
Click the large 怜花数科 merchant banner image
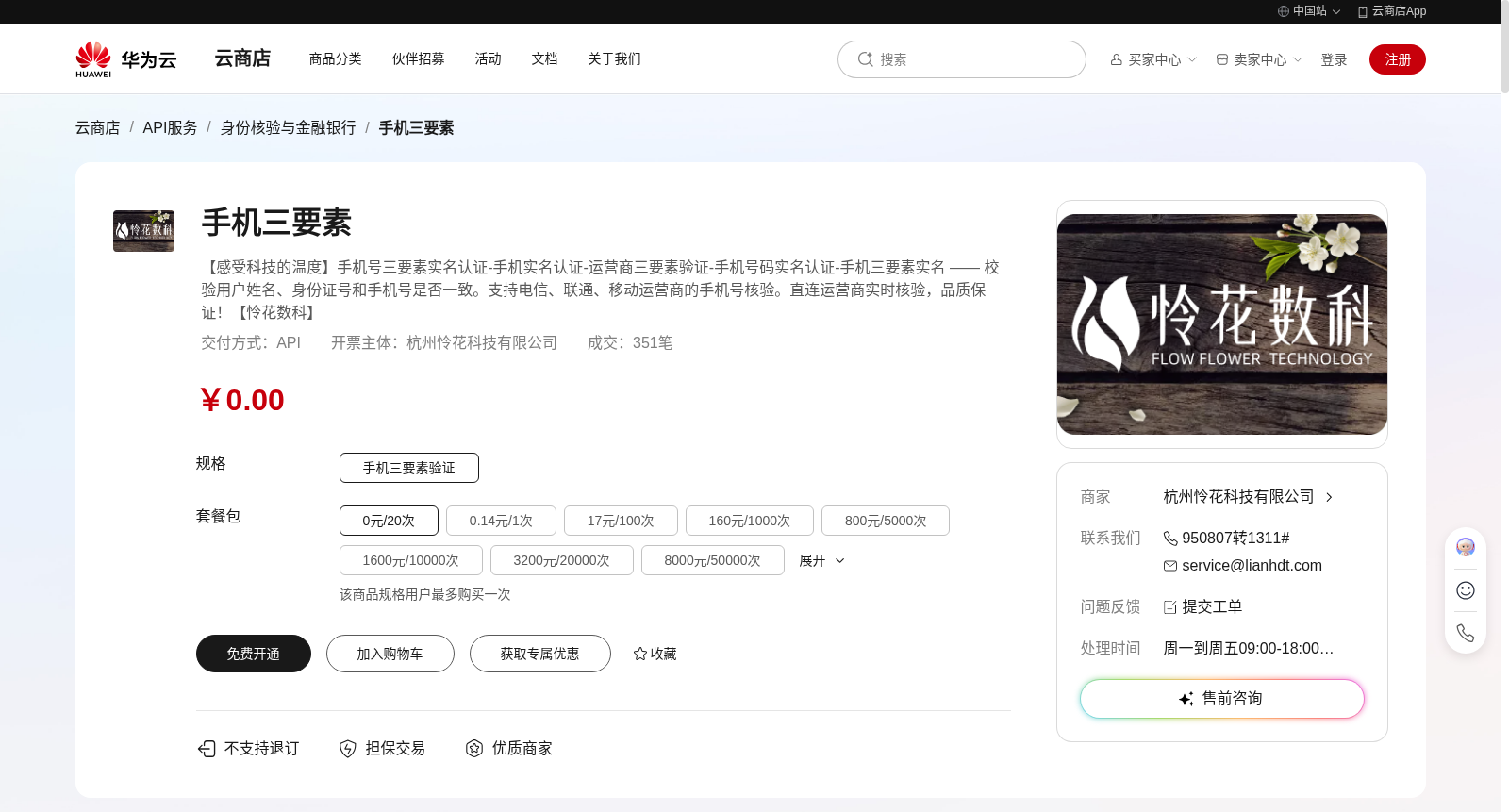pyautogui.click(x=1222, y=324)
